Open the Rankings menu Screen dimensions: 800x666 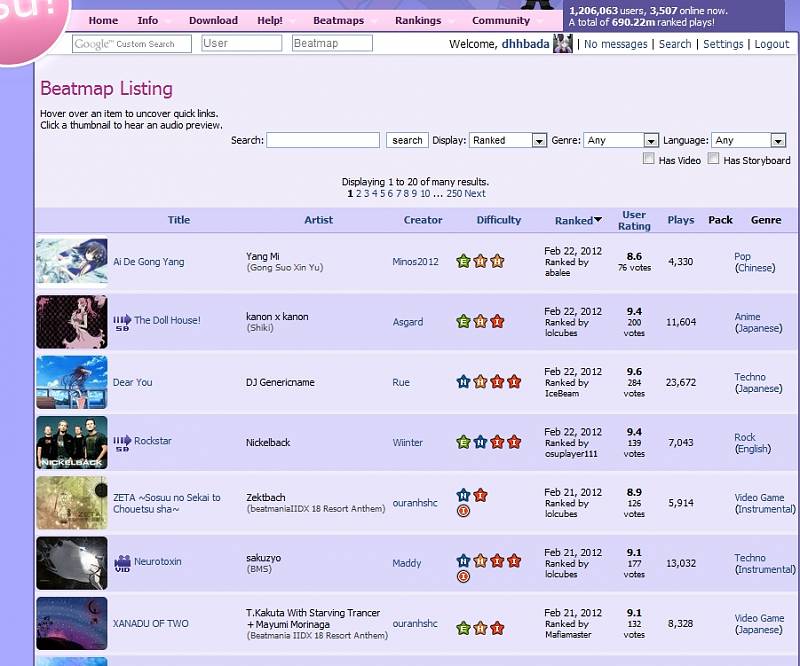coord(418,20)
